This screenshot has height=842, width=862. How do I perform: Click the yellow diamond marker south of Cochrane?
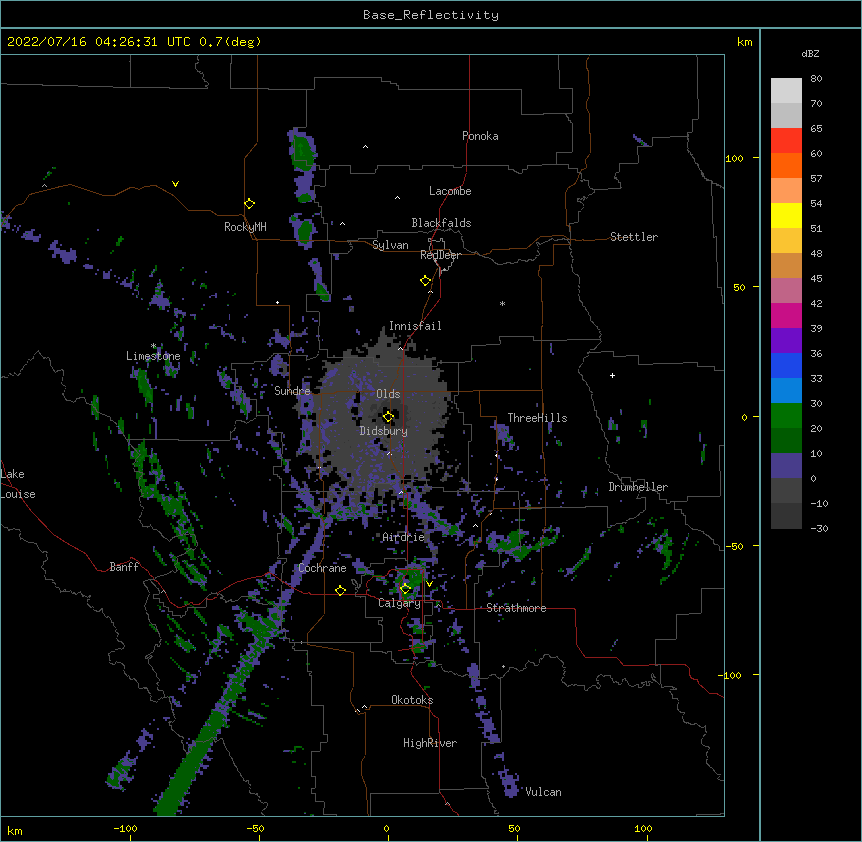pos(340,590)
